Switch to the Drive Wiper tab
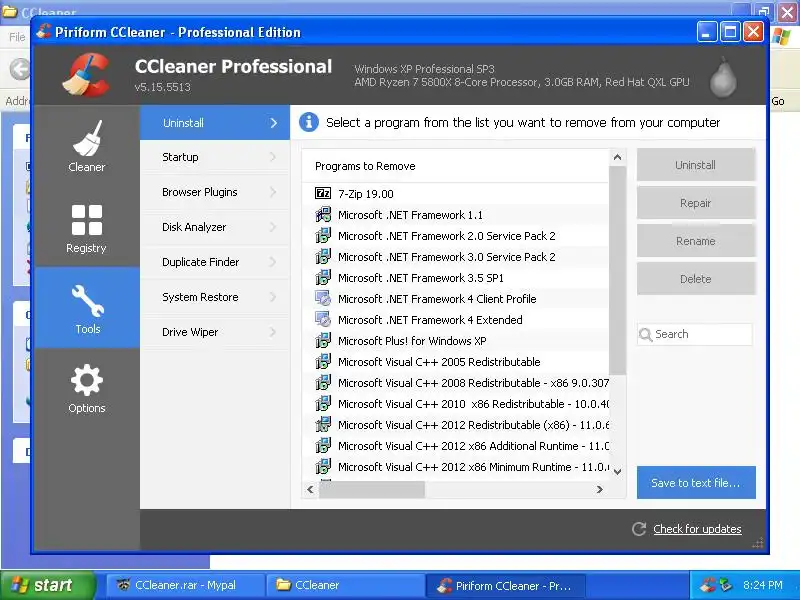 point(215,332)
